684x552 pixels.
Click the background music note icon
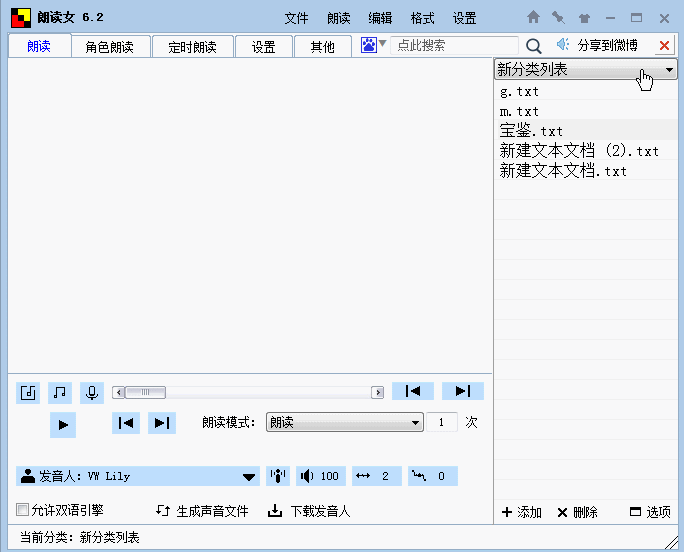pos(60,392)
